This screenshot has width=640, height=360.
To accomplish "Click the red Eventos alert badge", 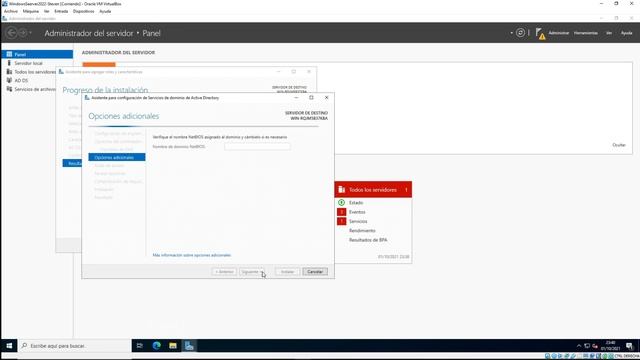I will click(342, 212).
